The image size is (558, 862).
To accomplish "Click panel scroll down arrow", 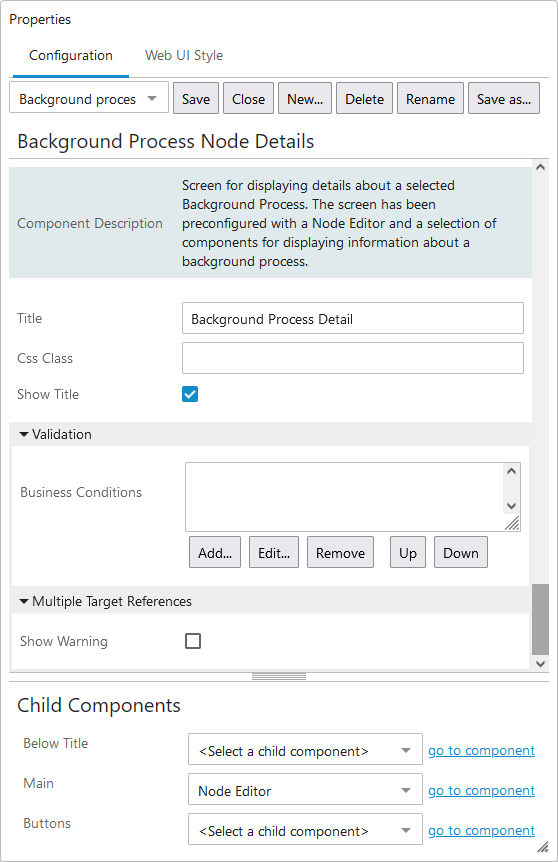I will (x=540, y=664).
